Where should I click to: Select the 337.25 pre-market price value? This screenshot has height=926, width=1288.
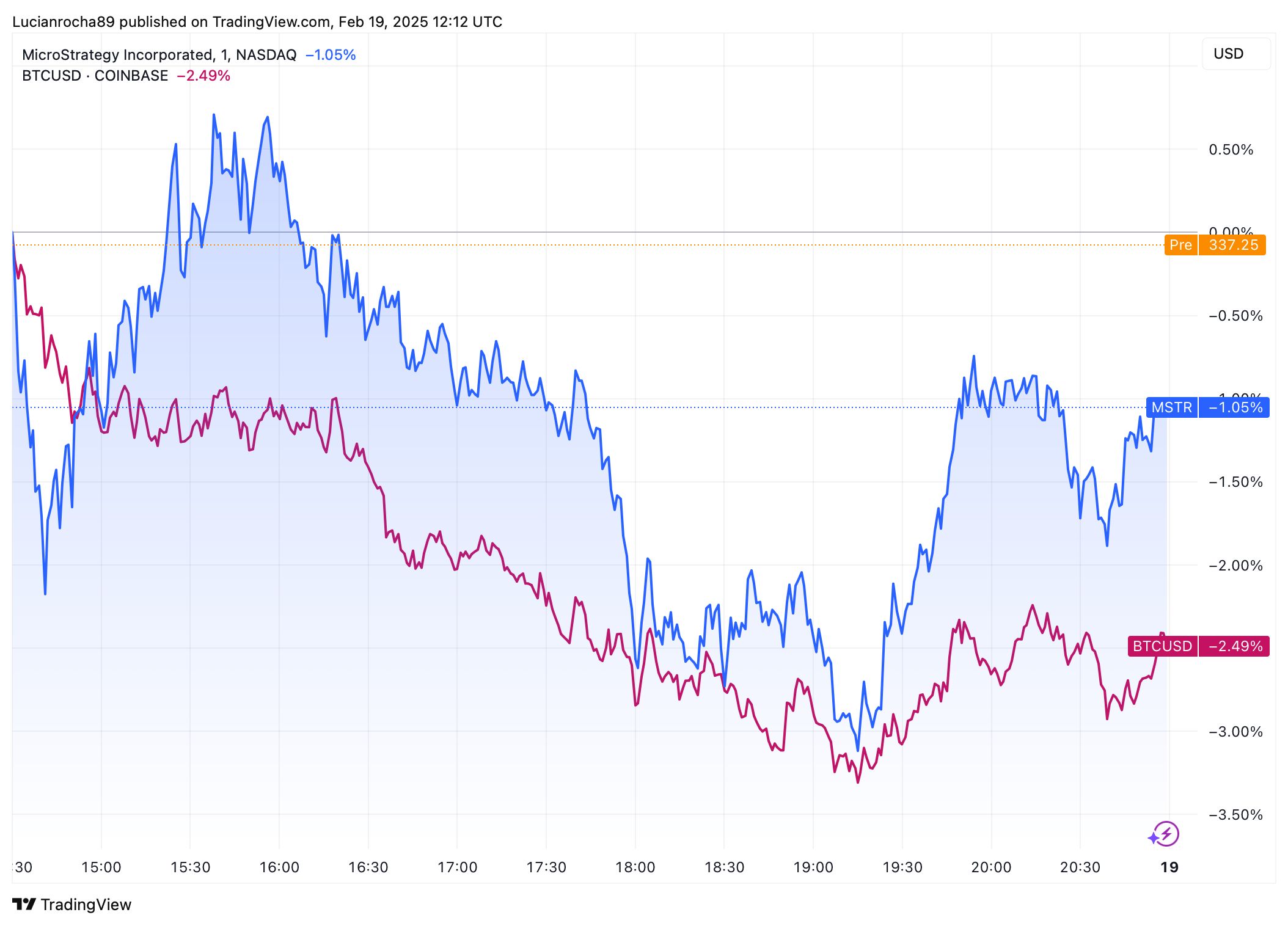click(x=1233, y=245)
